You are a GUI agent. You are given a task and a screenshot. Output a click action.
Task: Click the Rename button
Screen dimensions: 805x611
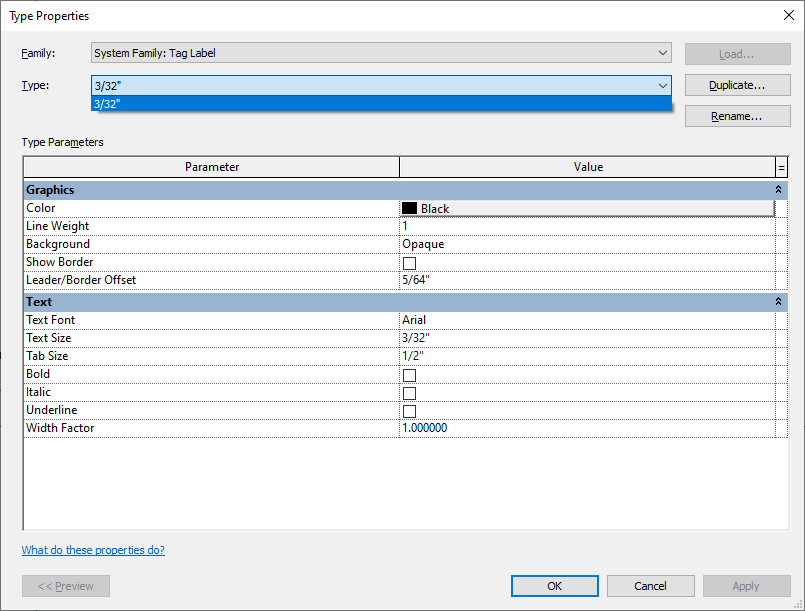(x=736, y=116)
